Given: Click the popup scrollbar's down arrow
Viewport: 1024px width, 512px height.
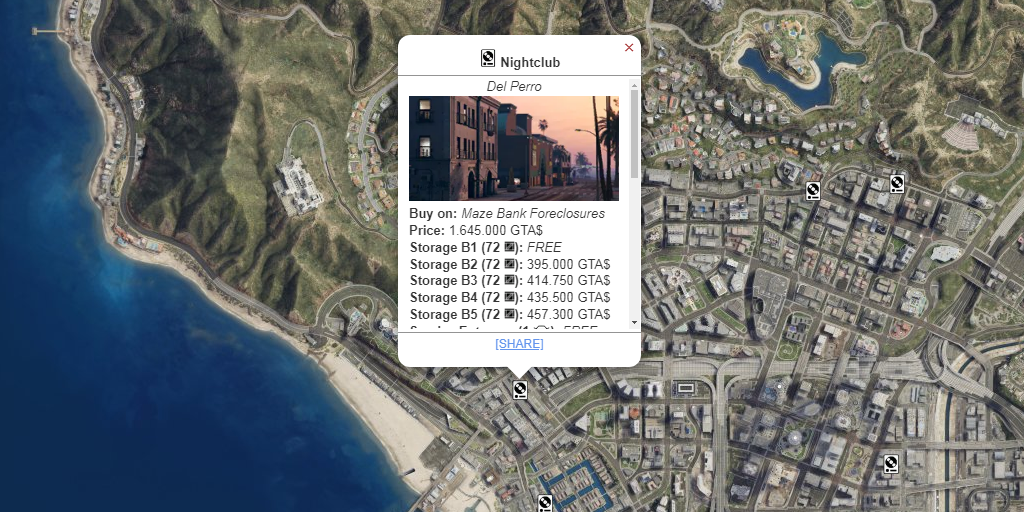Looking at the screenshot, I should tap(634, 323).
